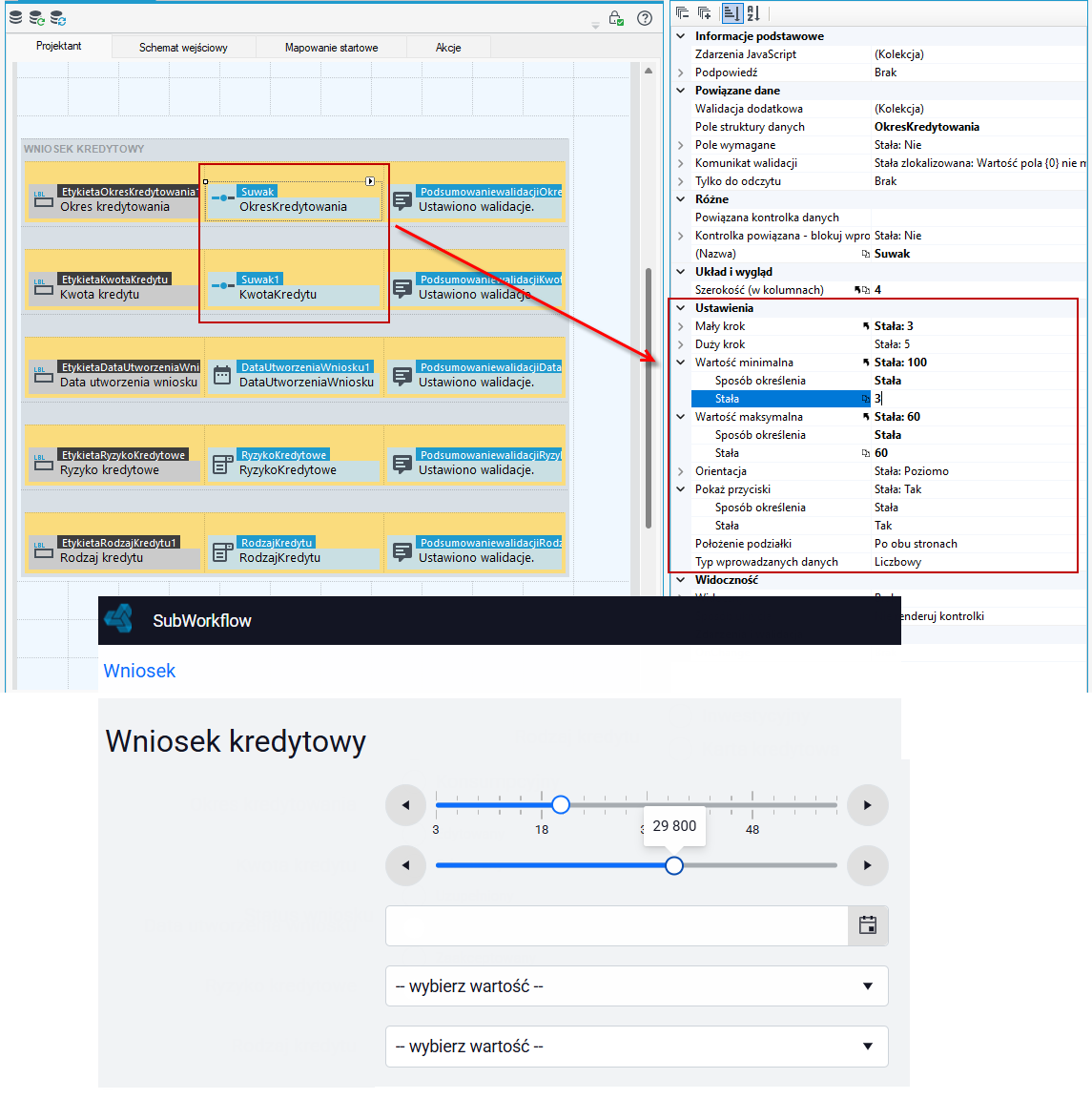
Task: Follow the Wniosek link
Action: [x=139, y=671]
